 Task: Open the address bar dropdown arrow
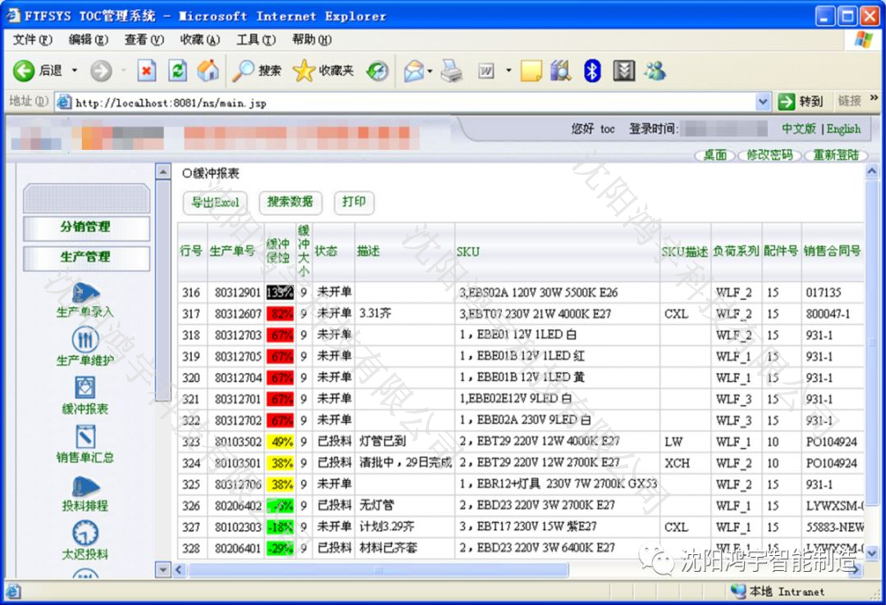(763, 101)
